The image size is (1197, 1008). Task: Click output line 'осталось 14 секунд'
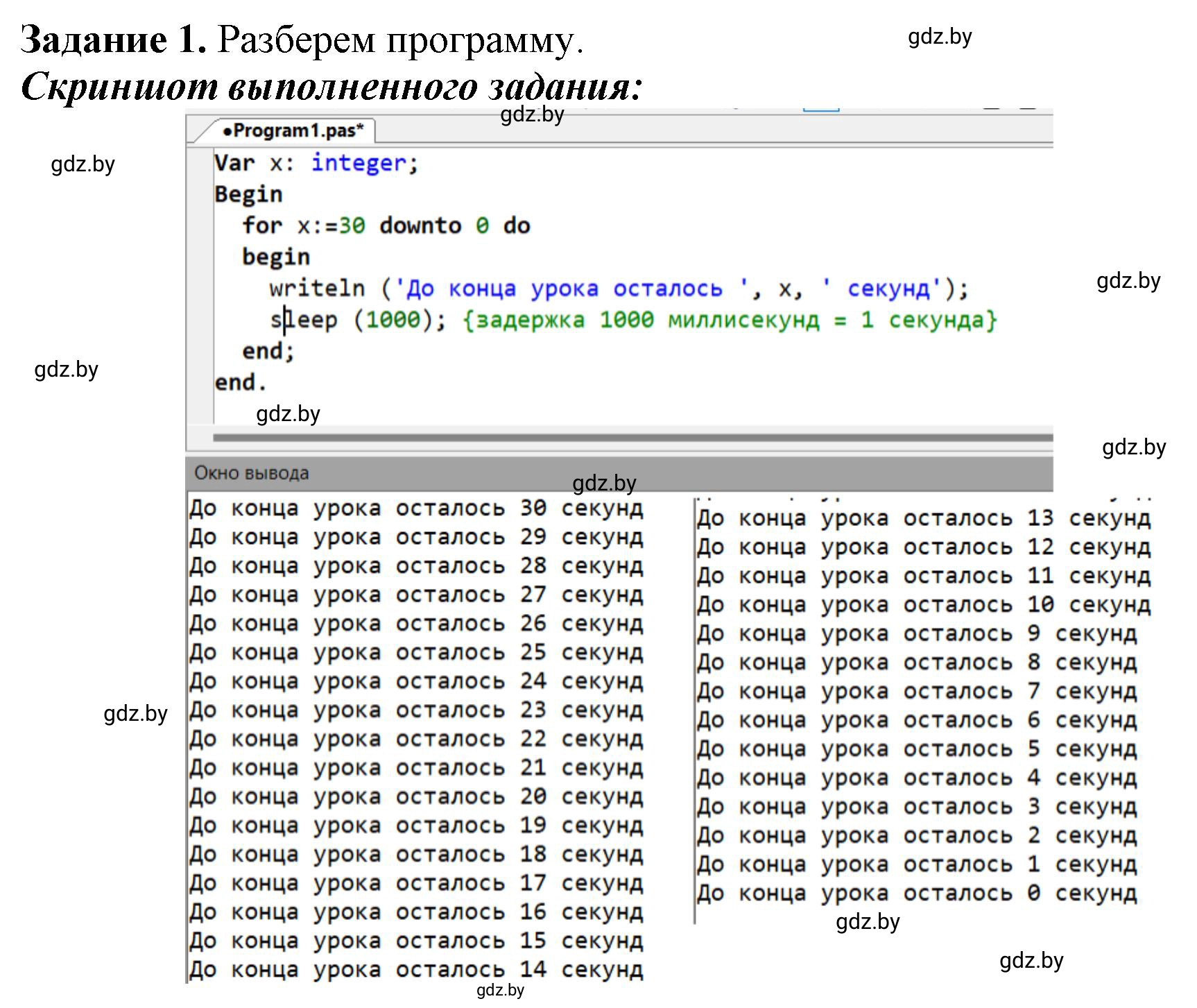tap(416, 970)
